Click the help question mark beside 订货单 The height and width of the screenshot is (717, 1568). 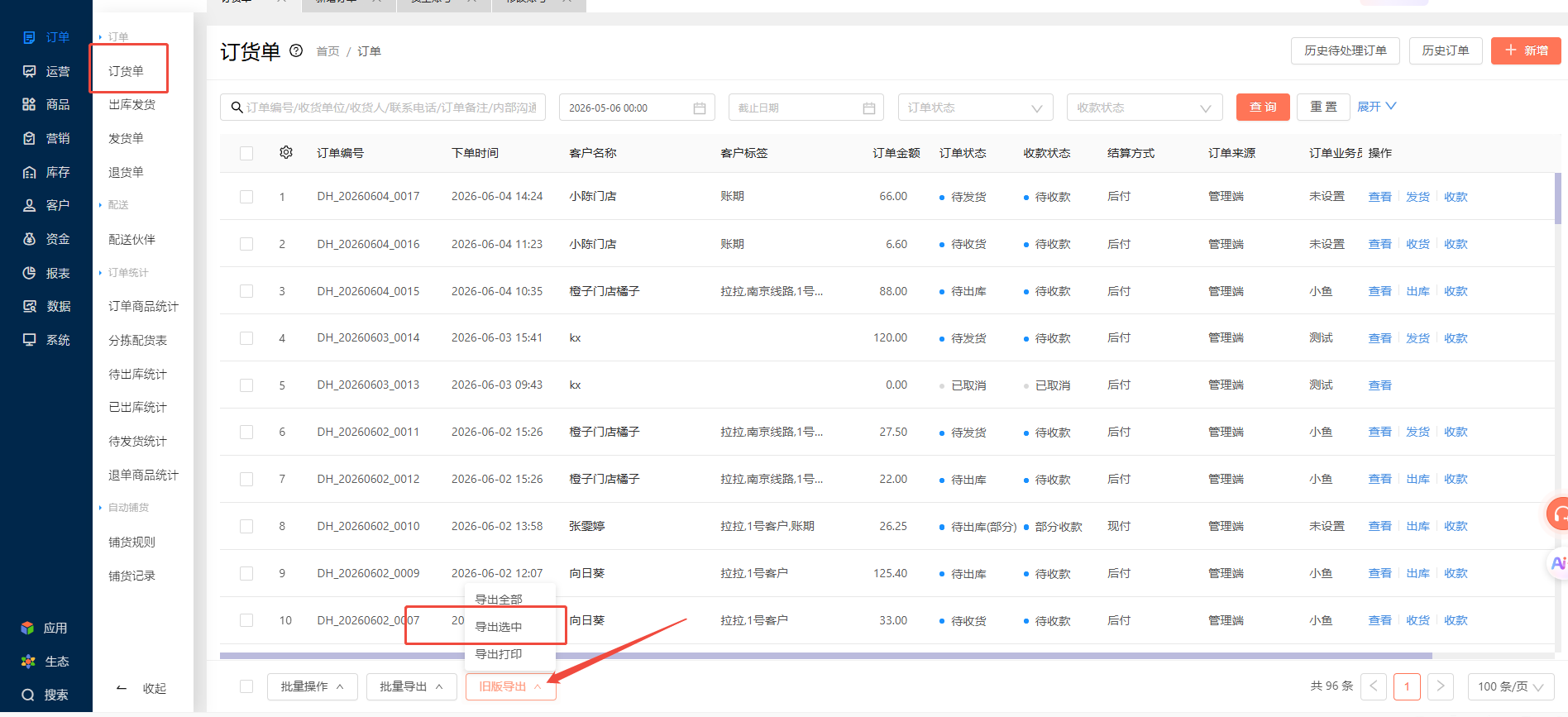tap(296, 50)
